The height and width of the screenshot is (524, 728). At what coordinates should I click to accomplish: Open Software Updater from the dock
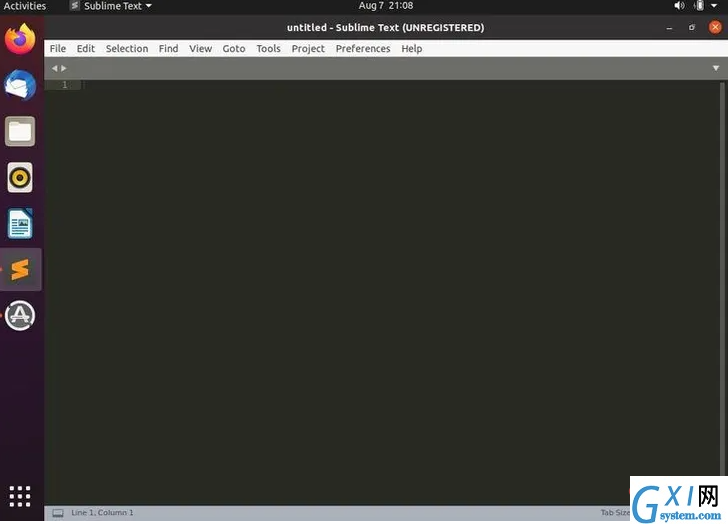(x=20, y=316)
